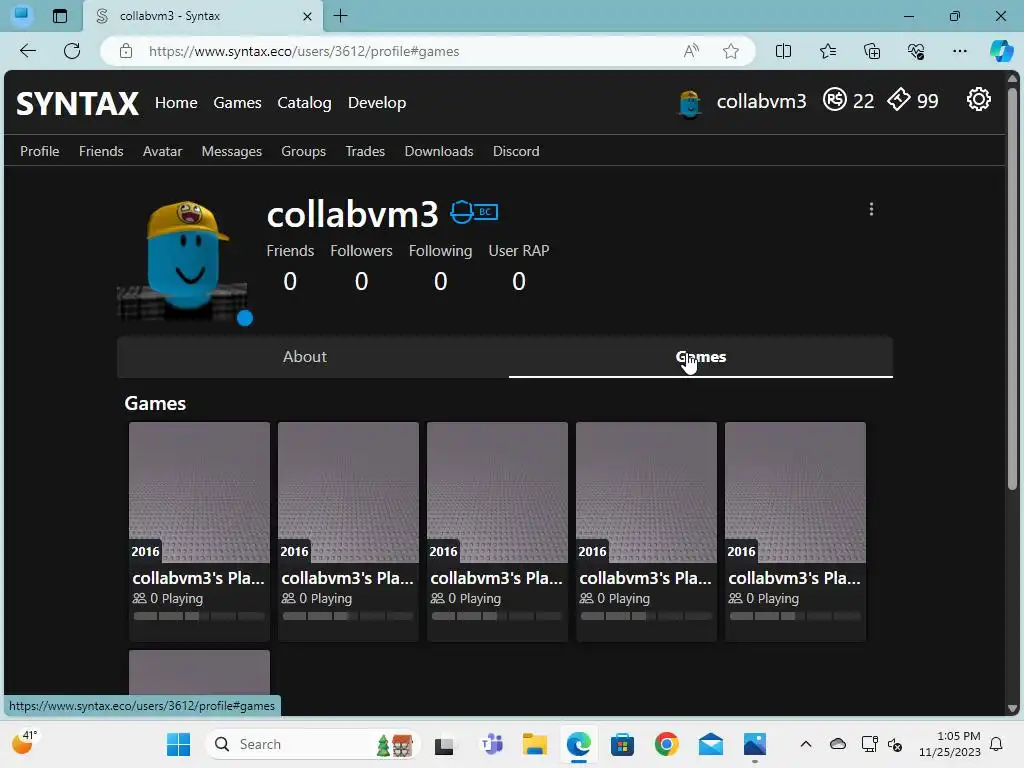Go to Home in top navigation
The image size is (1024, 768).
(176, 103)
